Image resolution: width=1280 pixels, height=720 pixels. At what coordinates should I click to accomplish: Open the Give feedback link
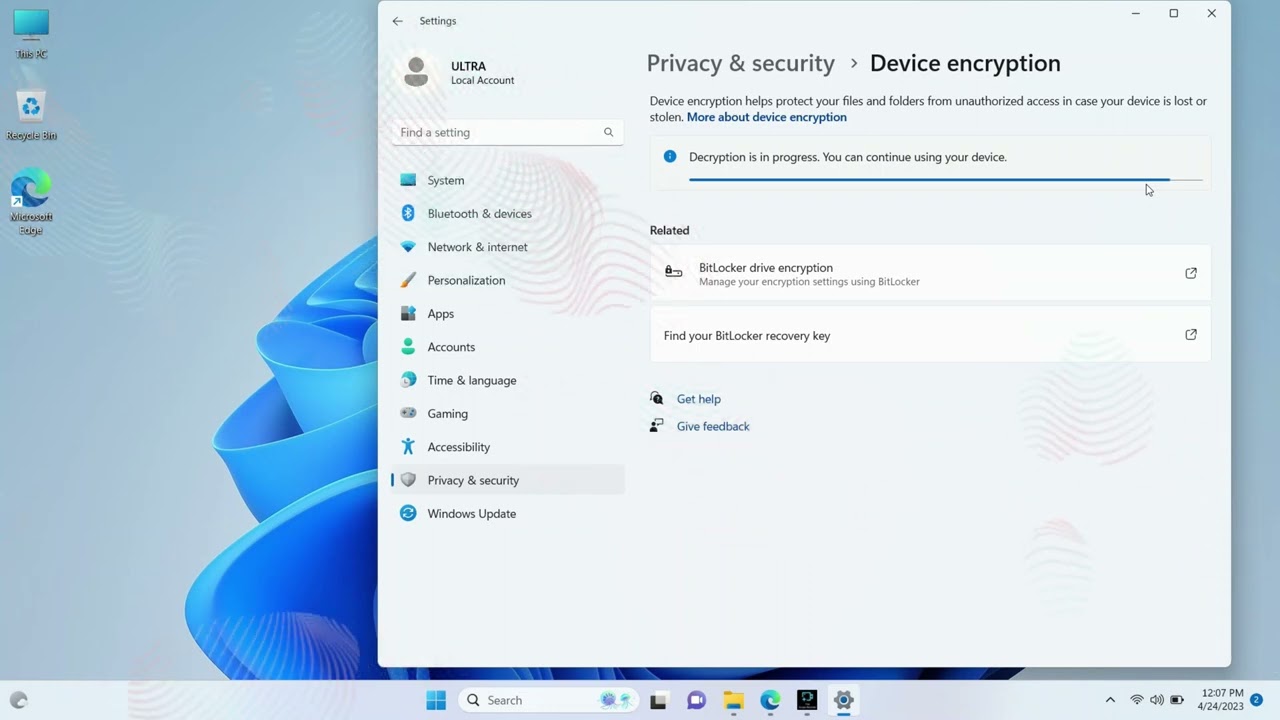tap(713, 426)
